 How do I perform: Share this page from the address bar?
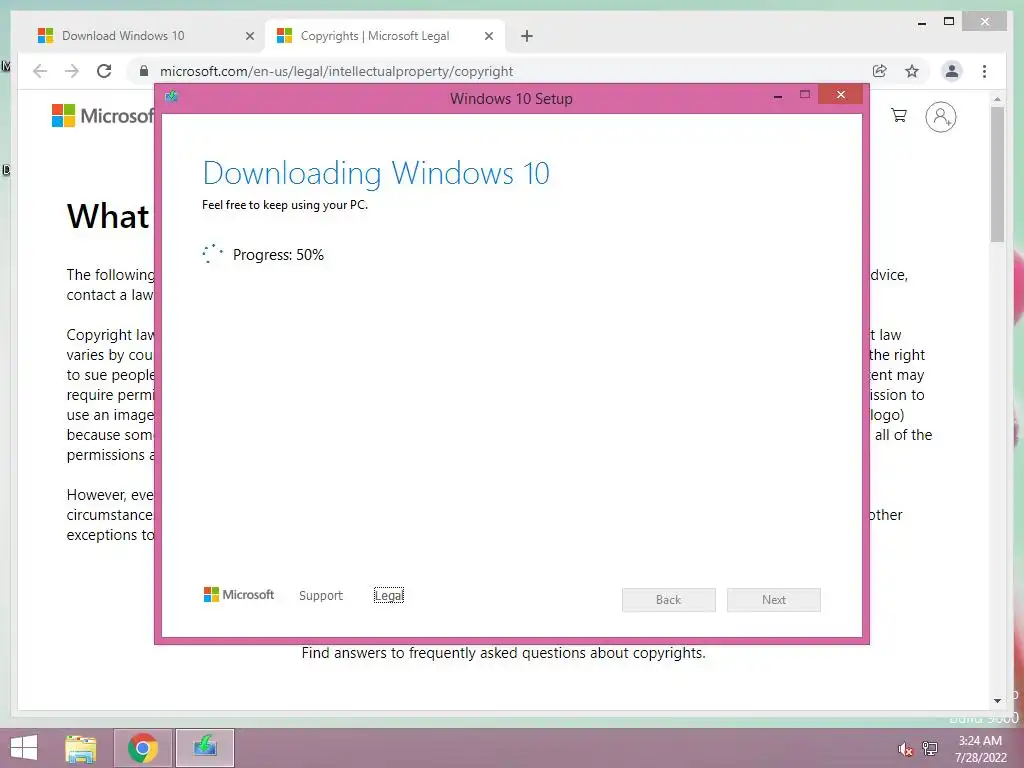(x=880, y=71)
